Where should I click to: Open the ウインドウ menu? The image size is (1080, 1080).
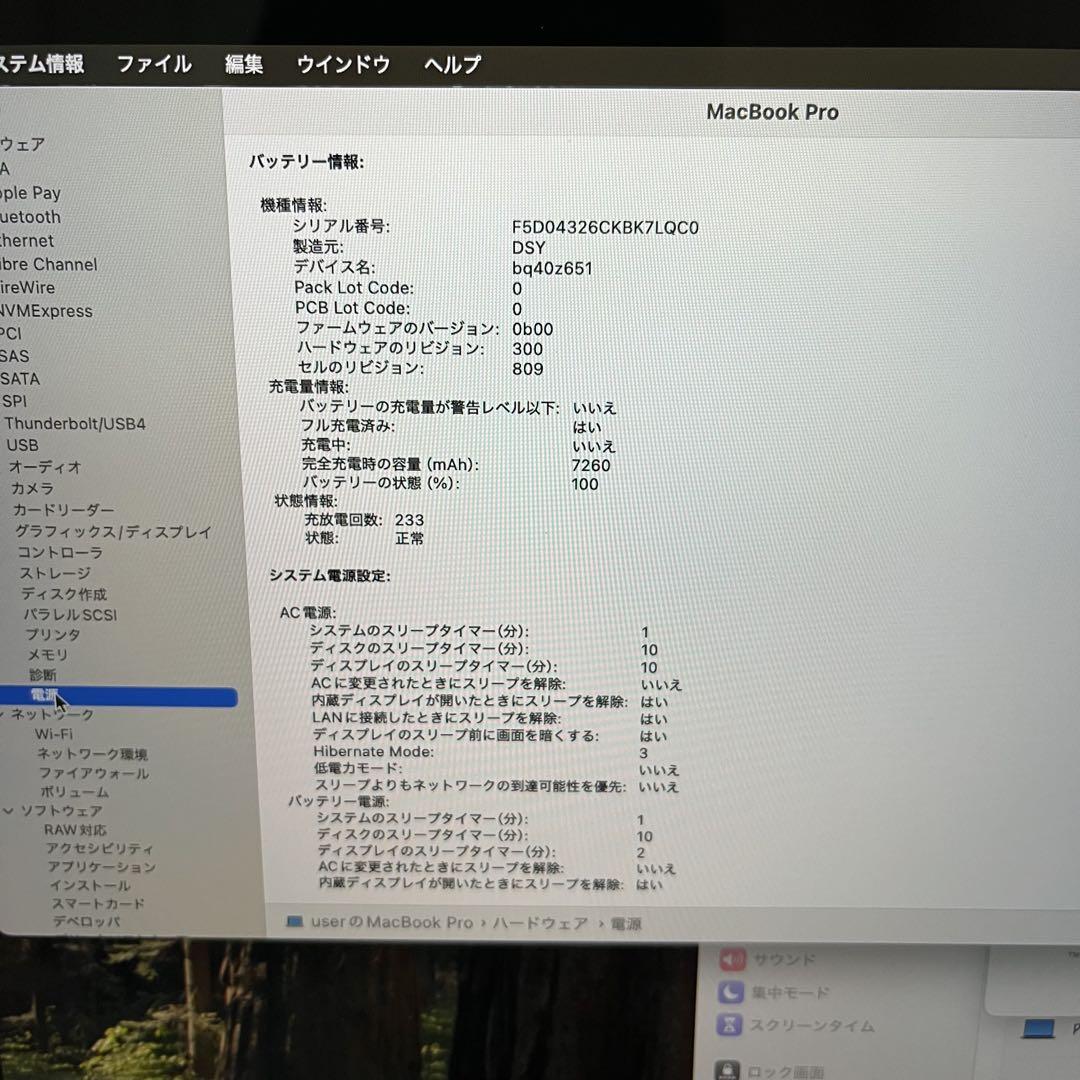pyautogui.click(x=343, y=65)
